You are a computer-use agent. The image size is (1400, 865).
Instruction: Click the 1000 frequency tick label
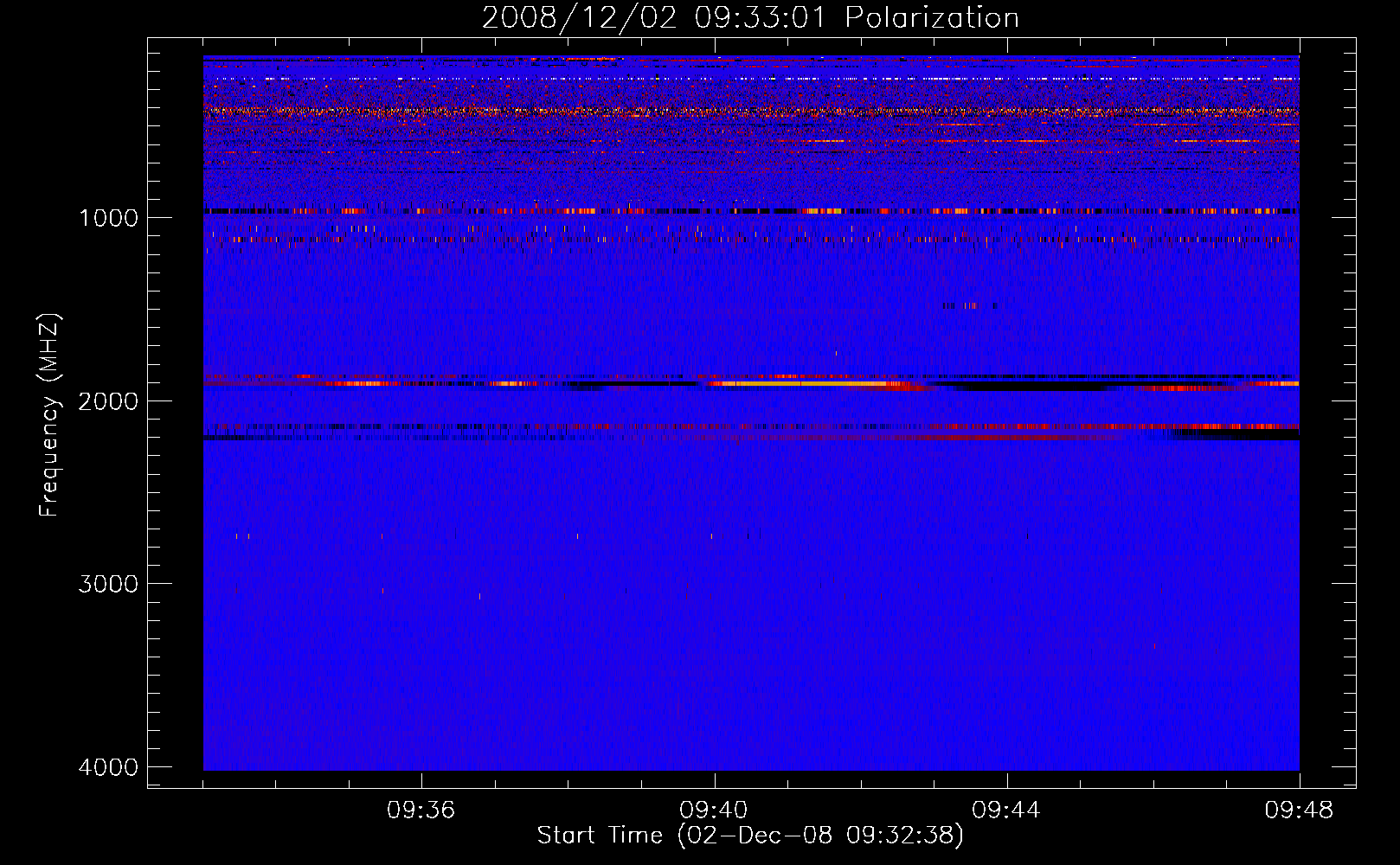point(108,218)
